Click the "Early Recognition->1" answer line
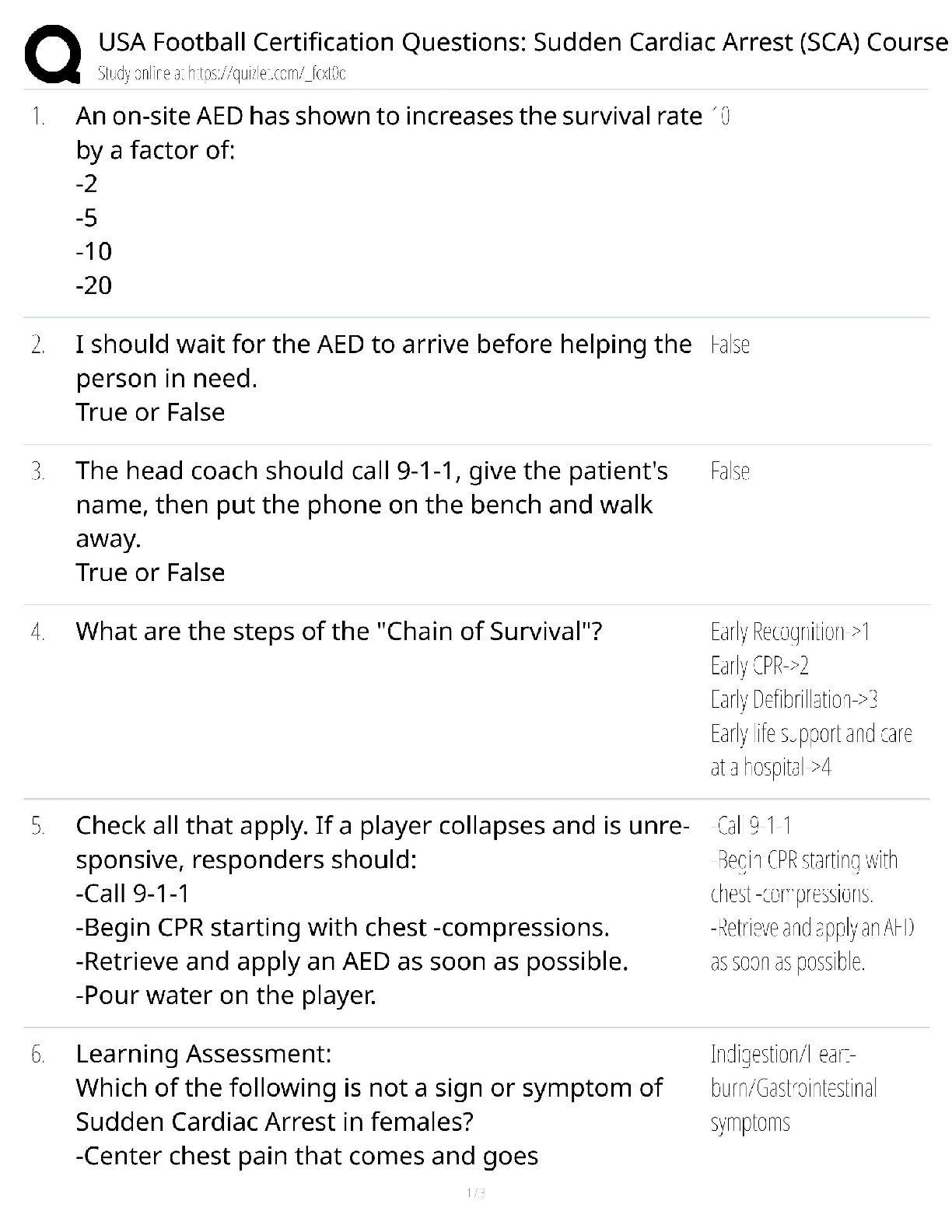 789,632
